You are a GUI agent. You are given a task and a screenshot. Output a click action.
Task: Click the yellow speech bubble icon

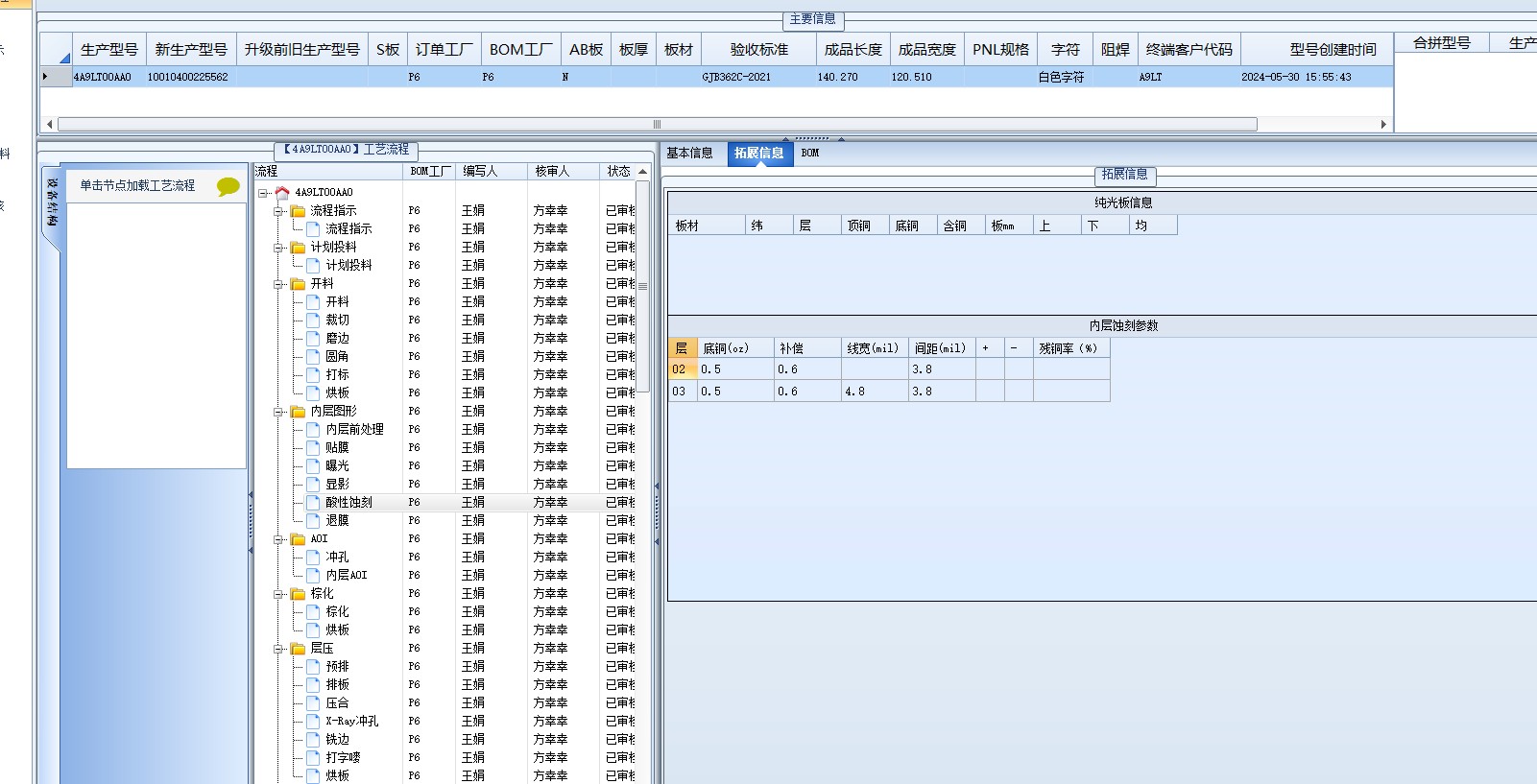pos(228,186)
